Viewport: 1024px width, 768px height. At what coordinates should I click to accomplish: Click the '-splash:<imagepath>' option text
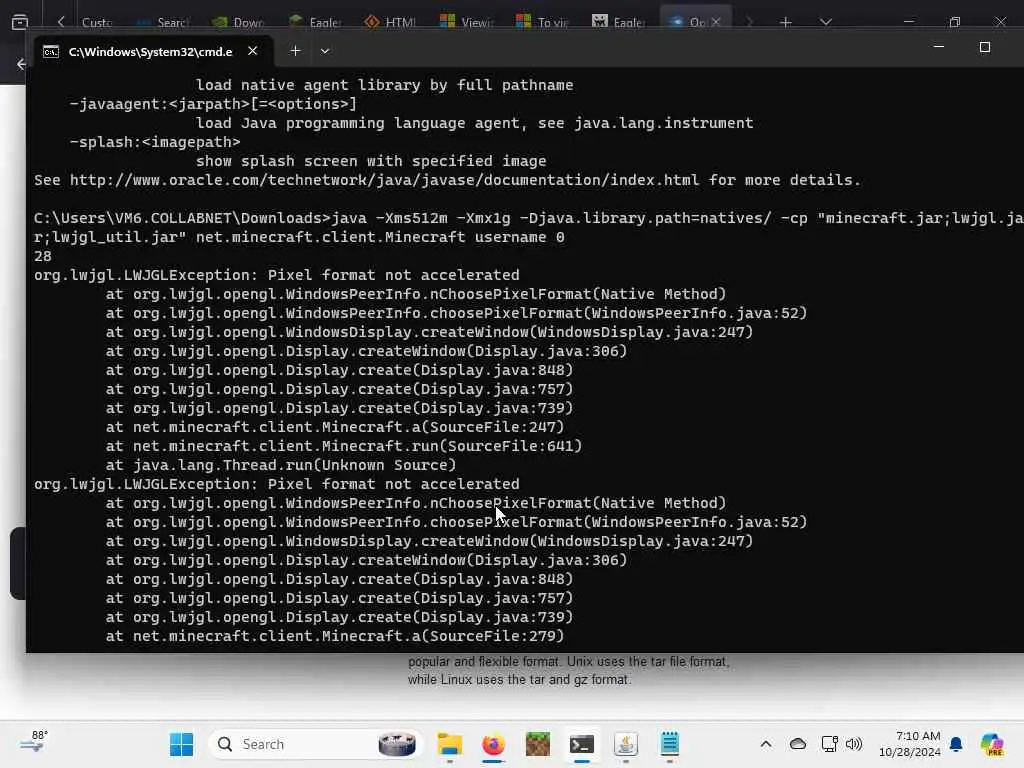coord(155,142)
